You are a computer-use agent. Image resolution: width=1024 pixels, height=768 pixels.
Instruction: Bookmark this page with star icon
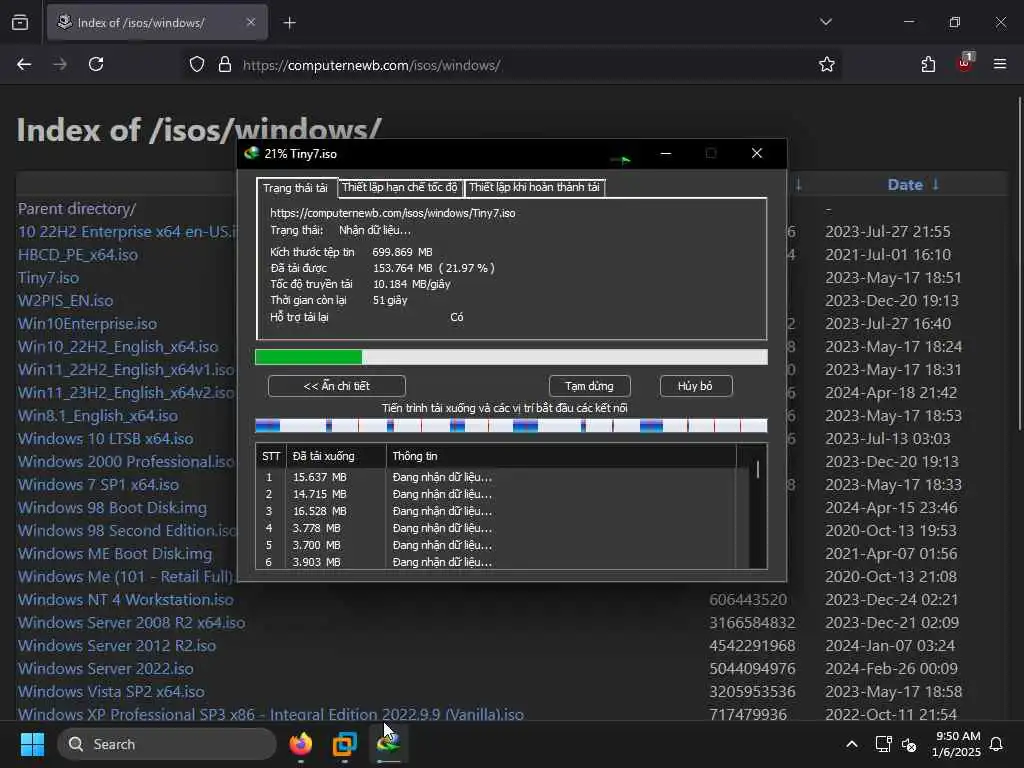point(827,65)
